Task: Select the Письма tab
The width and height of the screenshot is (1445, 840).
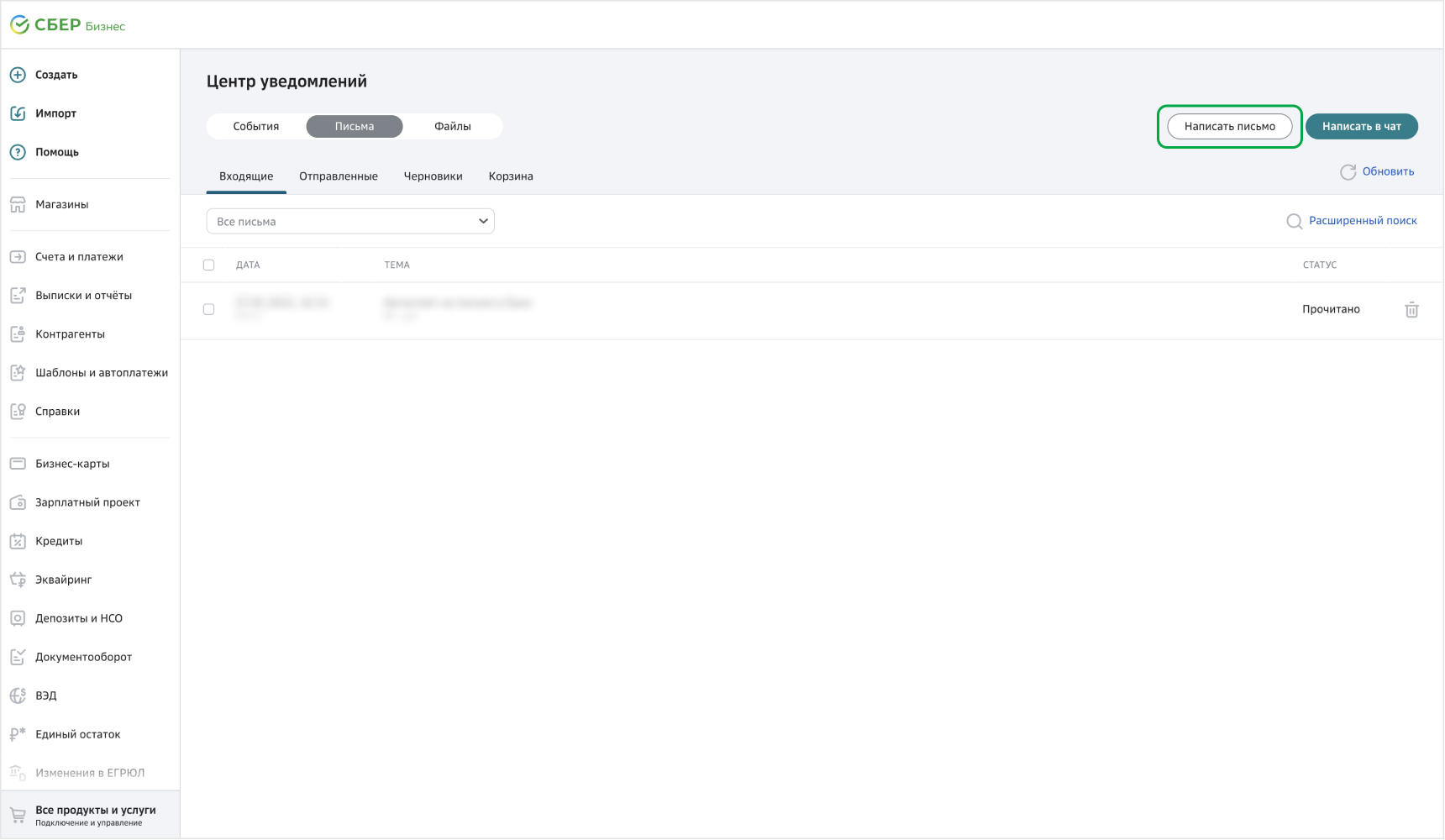Action: [355, 127]
